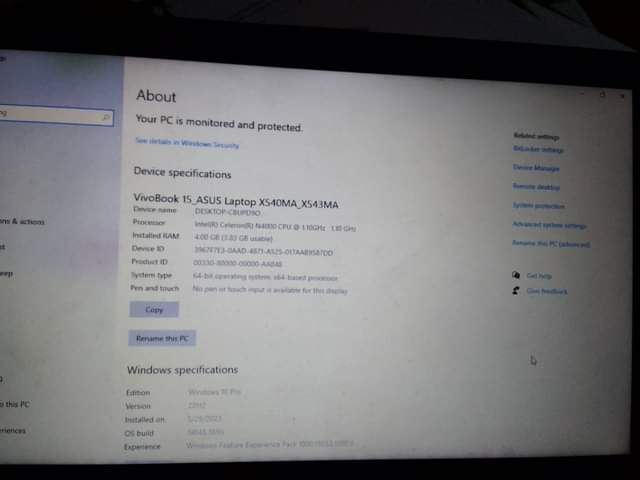Image resolution: width=640 pixels, height=480 pixels.
Task: Click 'Your PC is monitored and protected' text
Action: (219, 123)
